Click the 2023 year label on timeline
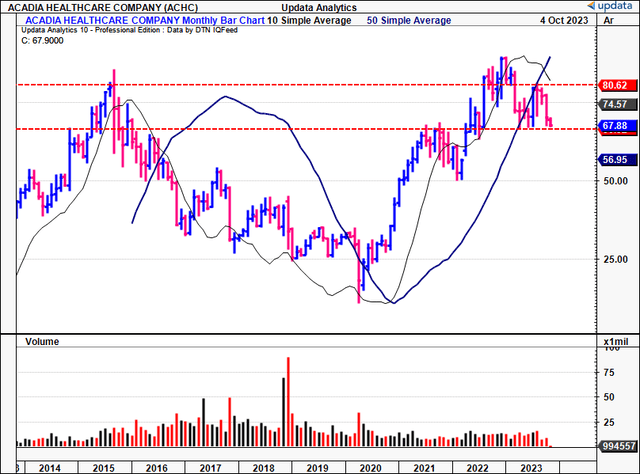Screen dimensions: 640x474 click(x=531, y=468)
